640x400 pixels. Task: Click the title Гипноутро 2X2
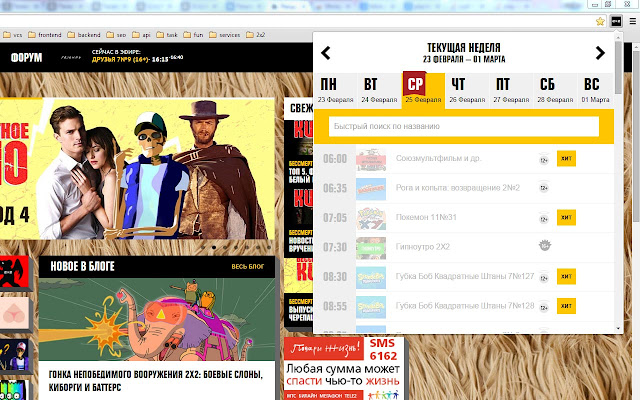(x=422, y=247)
